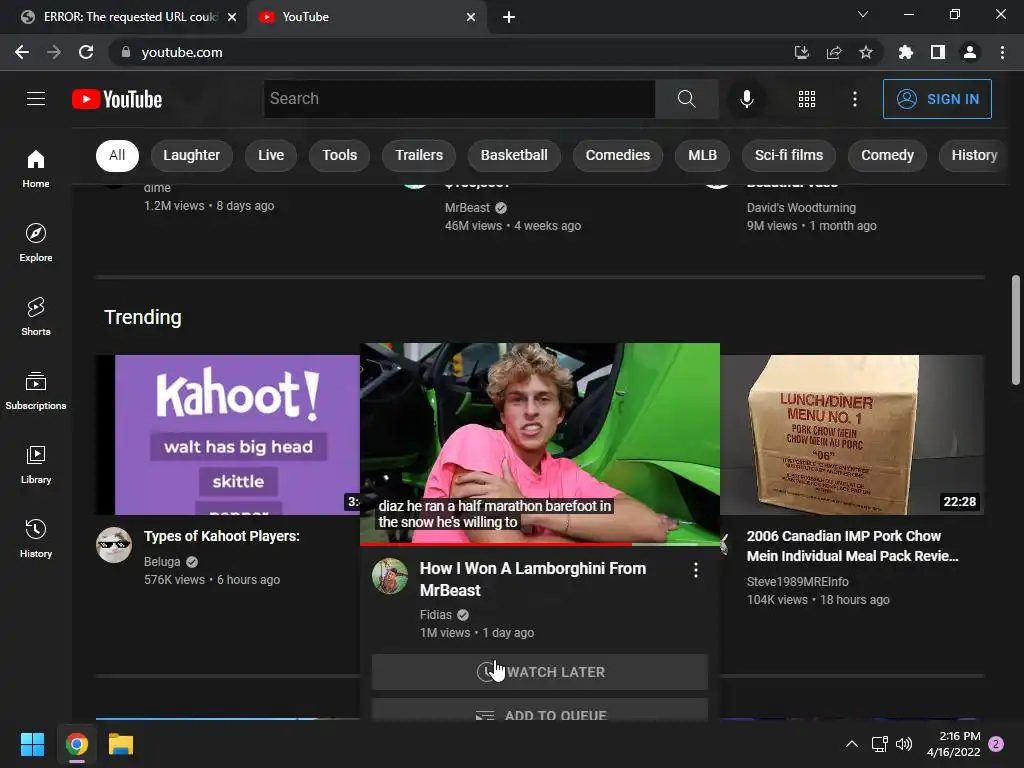Click ADD TO QUEUE button
1024x768 pixels.
(x=539, y=711)
